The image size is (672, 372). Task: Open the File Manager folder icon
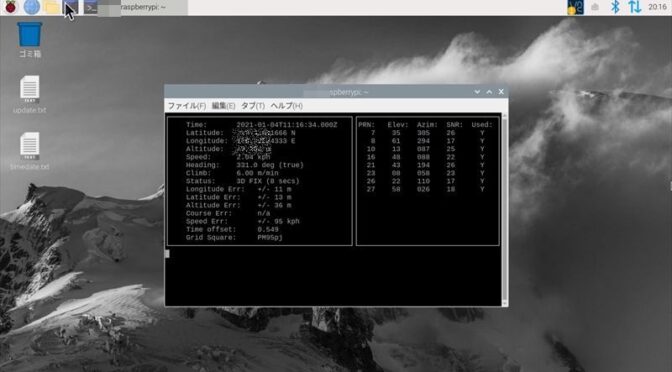coord(51,7)
